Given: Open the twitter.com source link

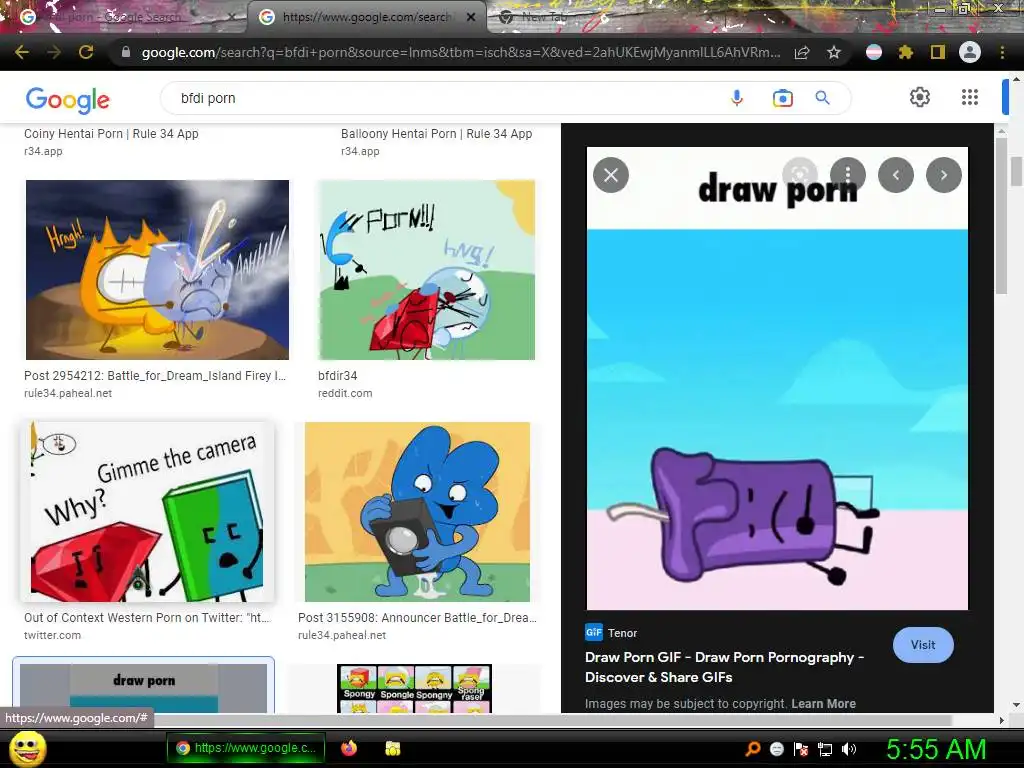Looking at the screenshot, I should pyautogui.click(x=52, y=635).
